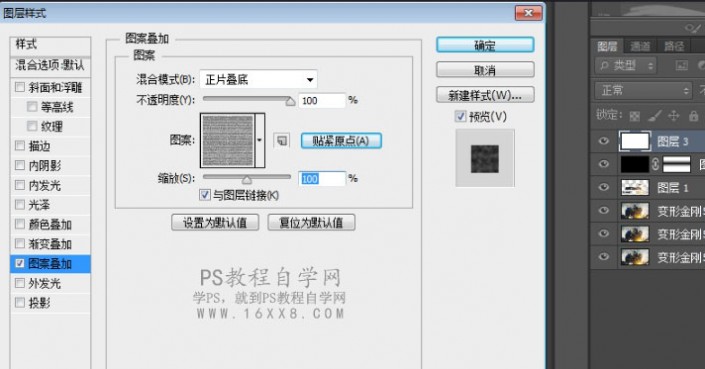Enable 颜色叠加 checkbox
The height and width of the screenshot is (369, 705).
pos(20,224)
